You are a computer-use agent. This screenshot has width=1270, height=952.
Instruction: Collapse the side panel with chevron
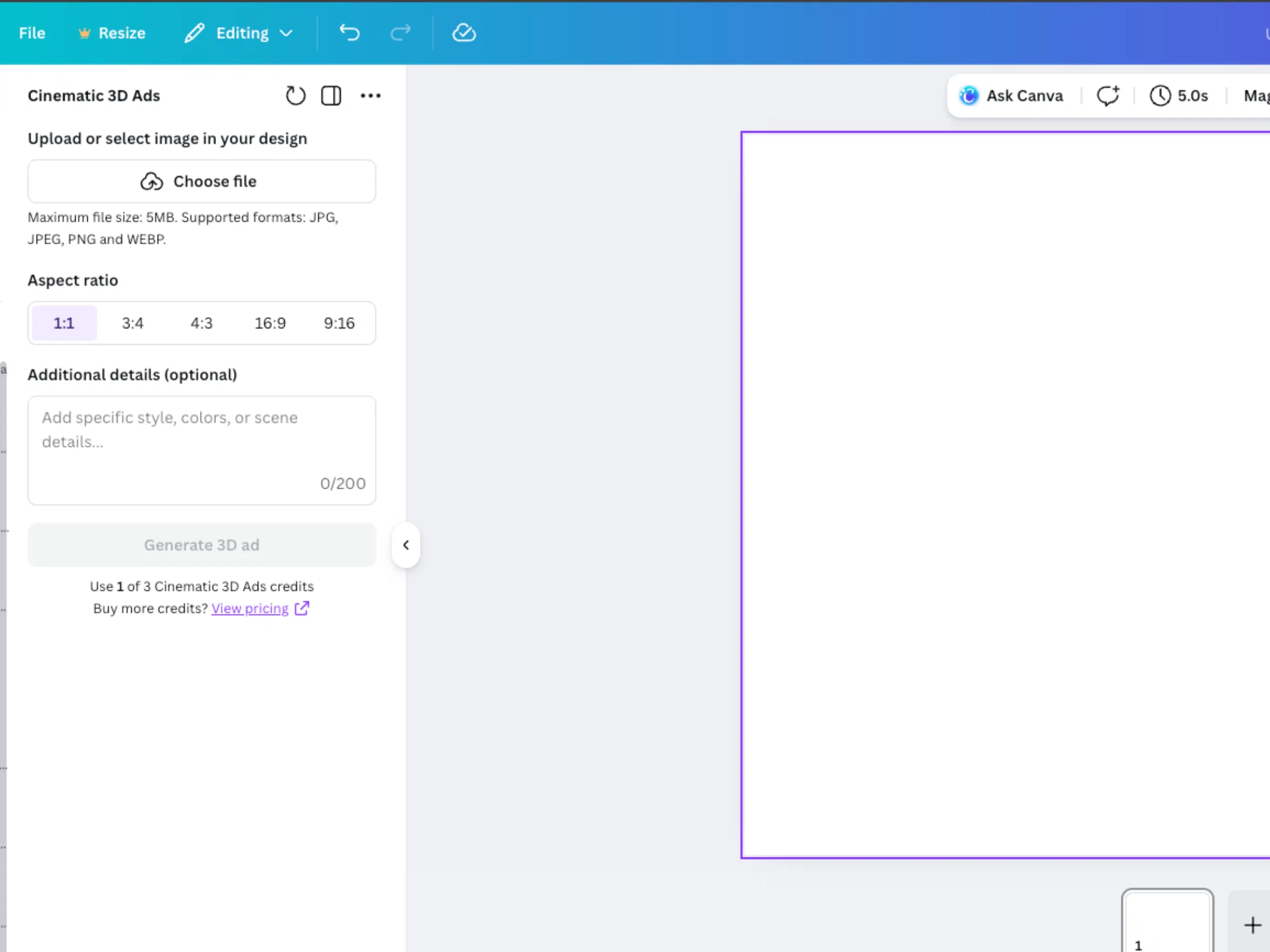click(406, 545)
